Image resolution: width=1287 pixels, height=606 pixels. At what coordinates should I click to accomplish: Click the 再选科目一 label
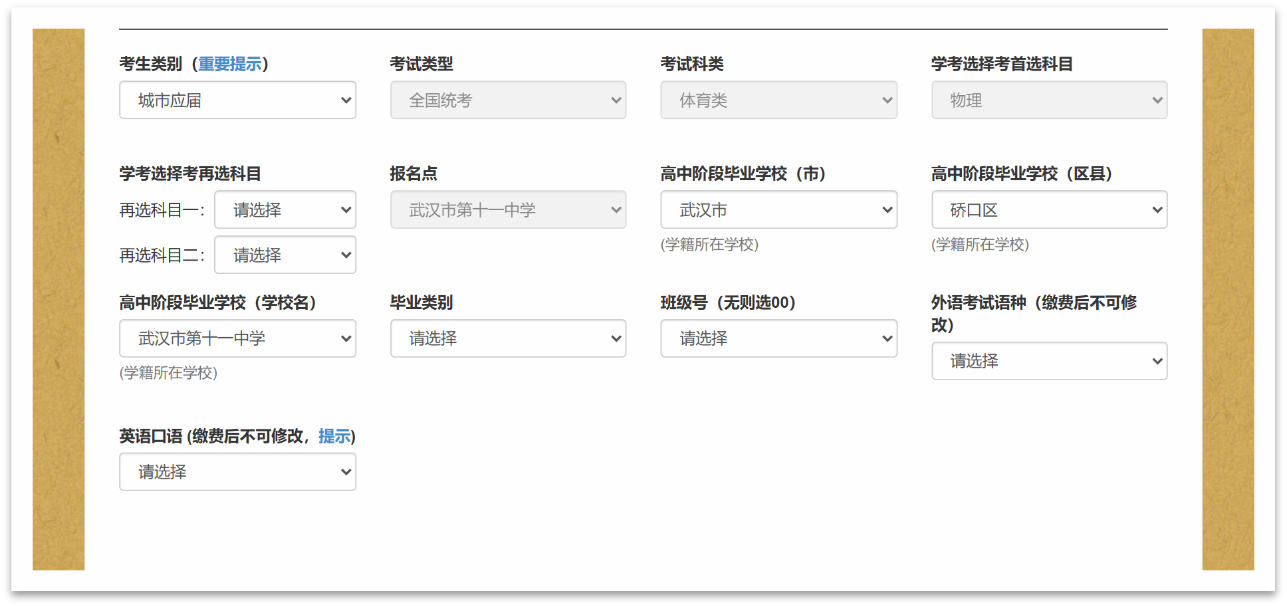point(162,210)
